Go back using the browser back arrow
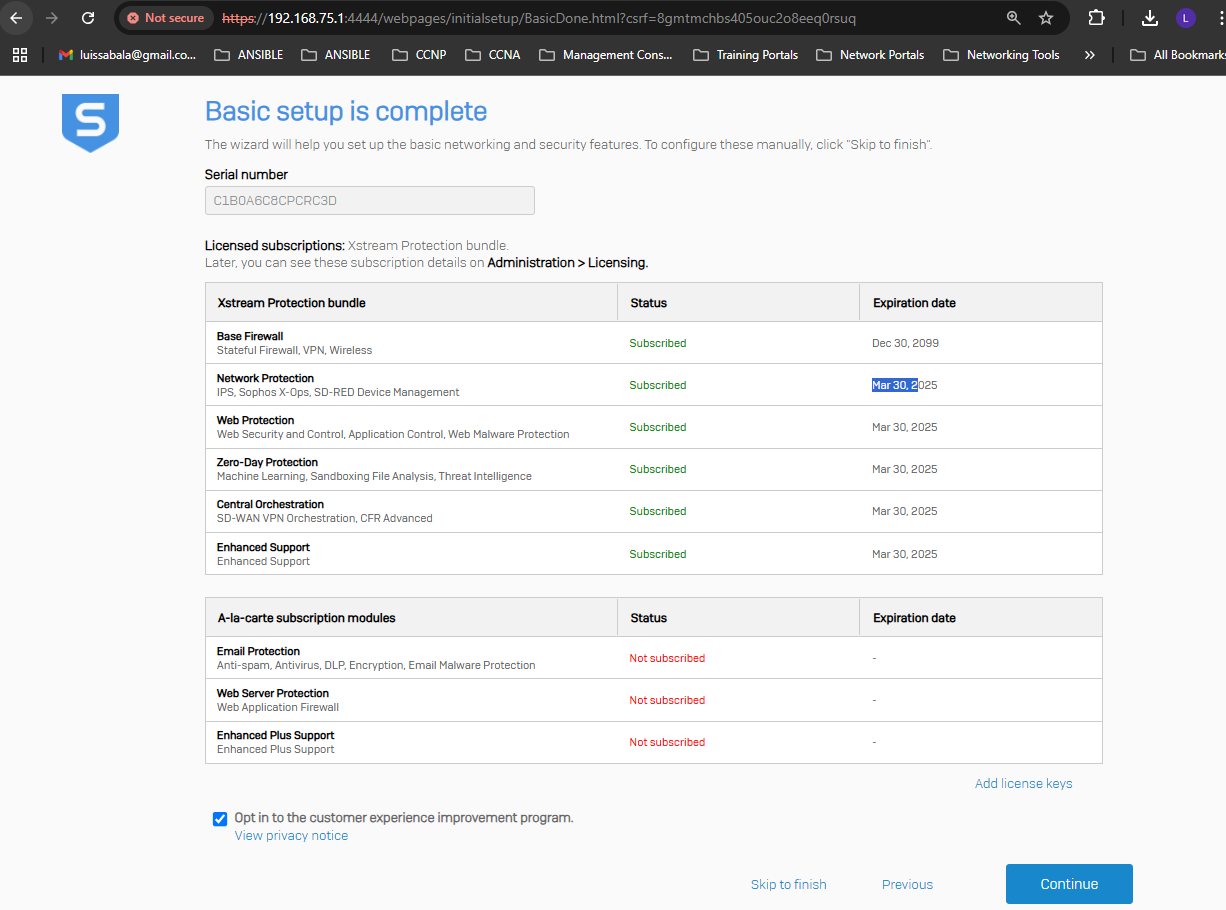 (x=17, y=18)
